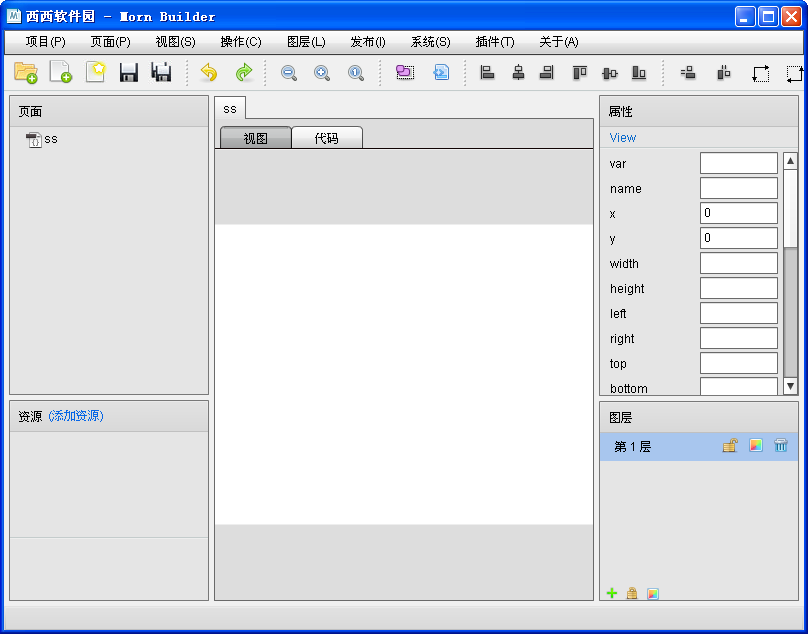Click the align left edges icon

(x=487, y=73)
